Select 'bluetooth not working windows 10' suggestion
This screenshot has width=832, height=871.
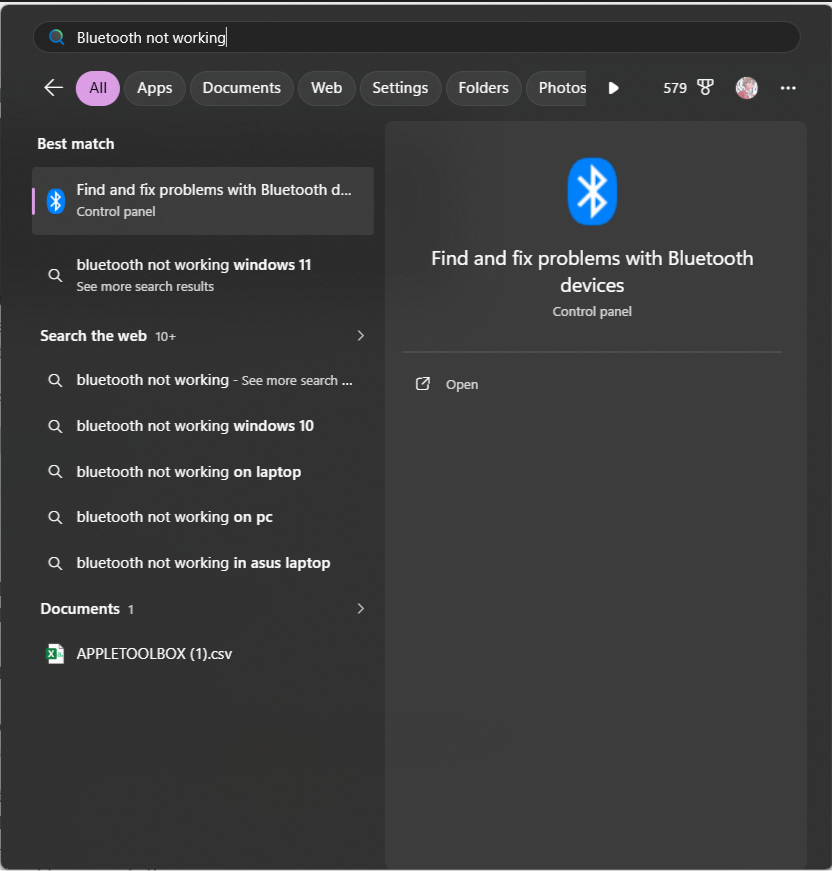203,426
